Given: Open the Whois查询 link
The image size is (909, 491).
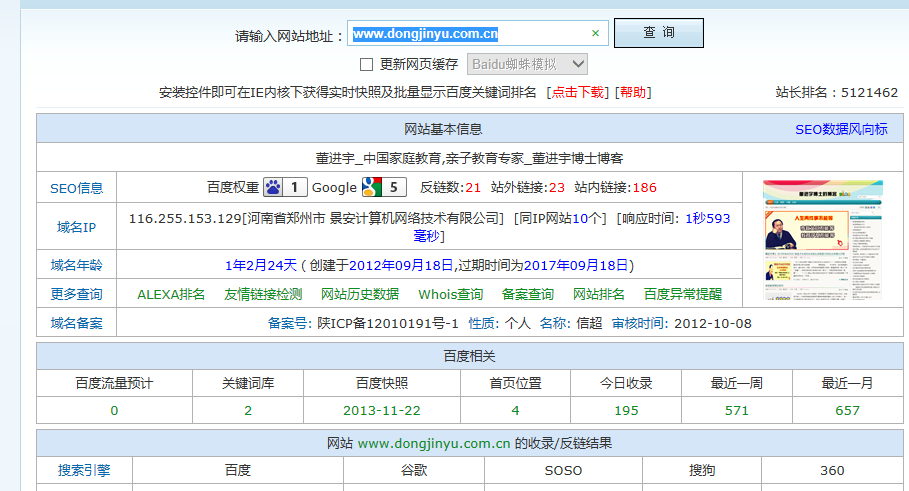Looking at the screenshot, I should pos(450,294).
